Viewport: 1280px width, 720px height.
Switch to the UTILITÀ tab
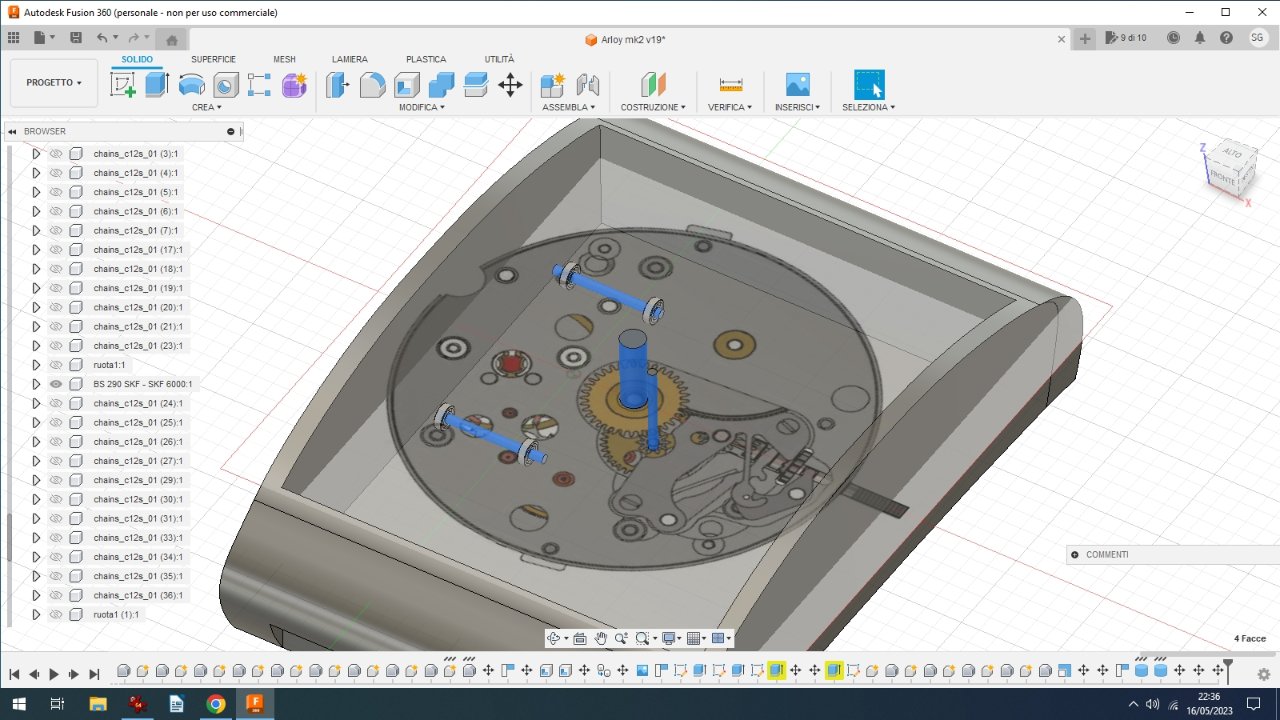499,59
